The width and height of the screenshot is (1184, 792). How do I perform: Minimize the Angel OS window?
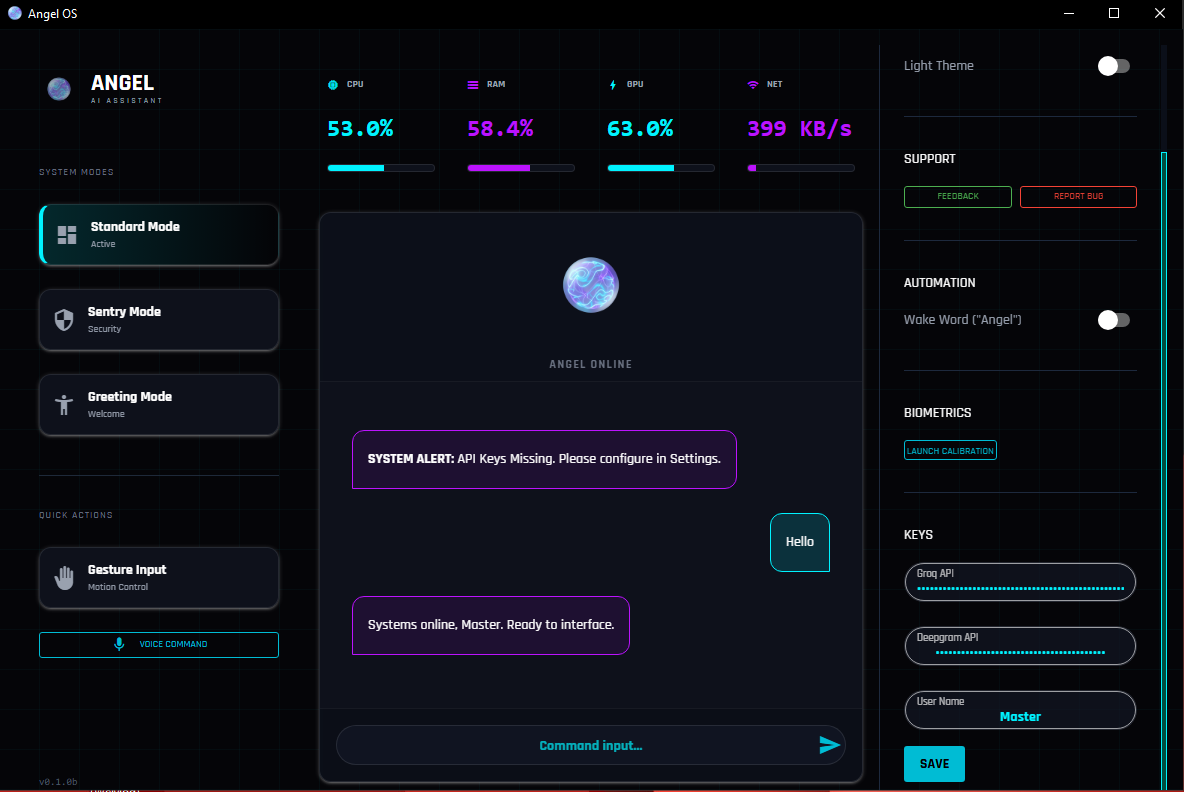tap(1068, 13)
